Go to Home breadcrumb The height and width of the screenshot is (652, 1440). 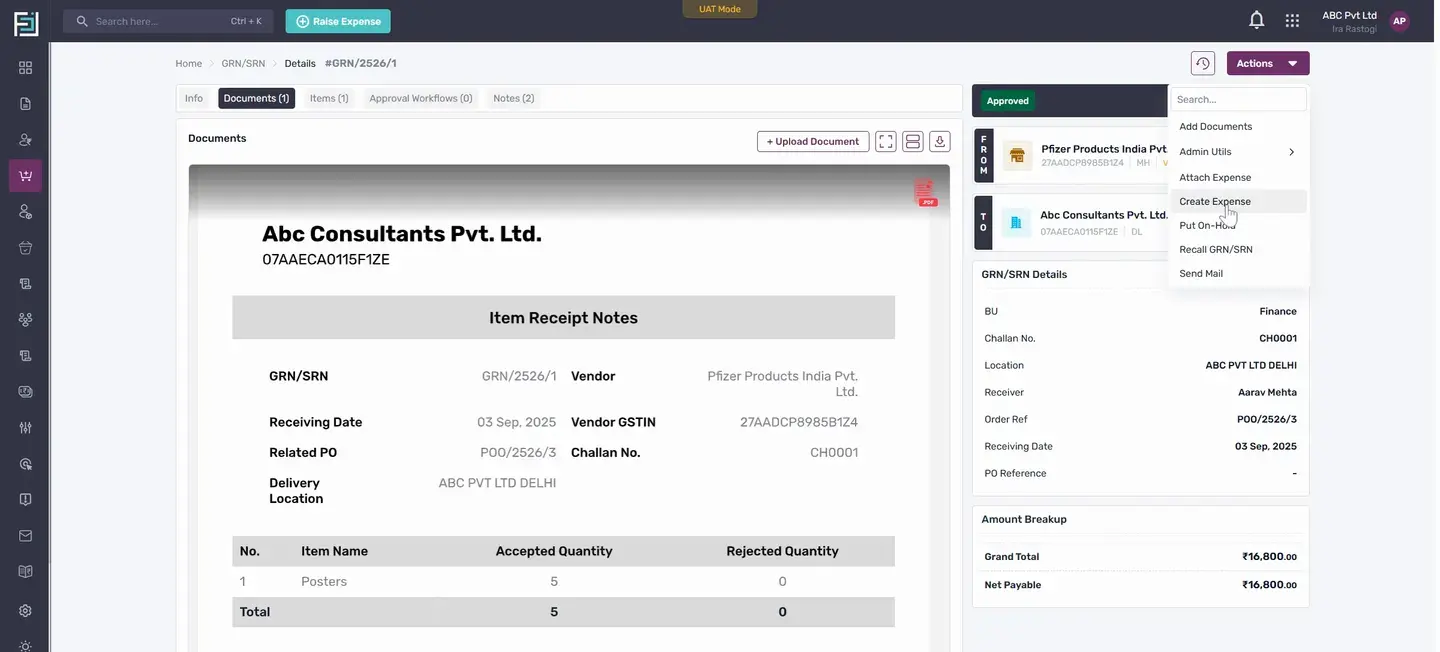(189, 63)
